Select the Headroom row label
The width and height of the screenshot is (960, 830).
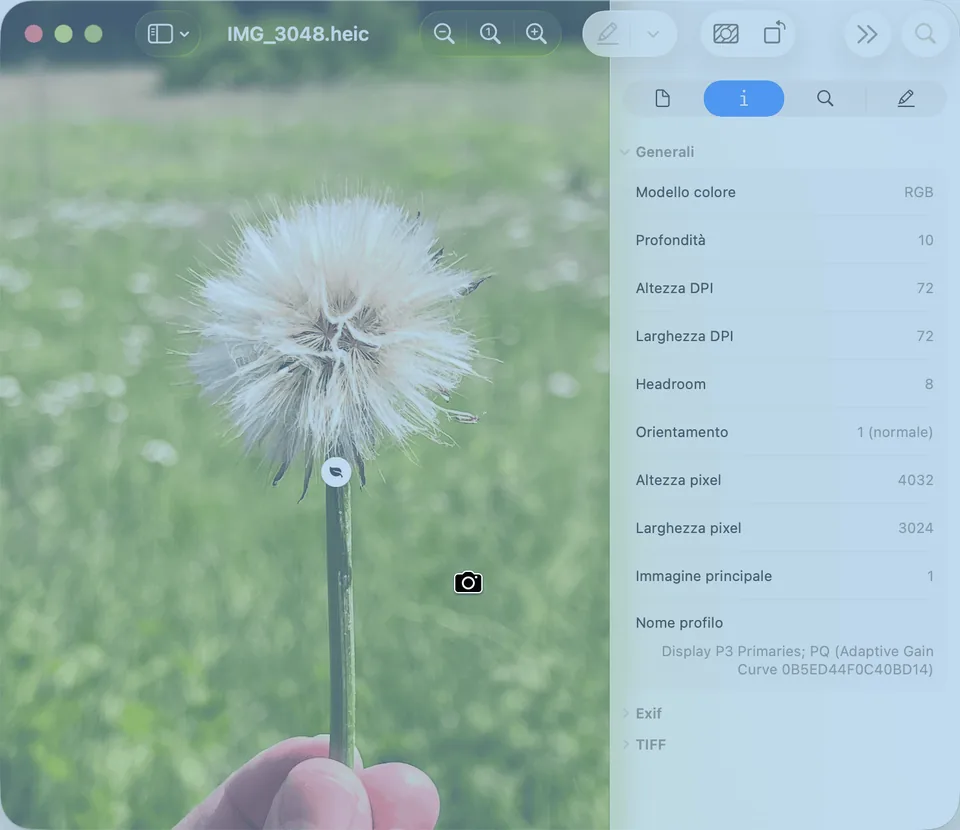pyautogui.click(x=670, y=384)
